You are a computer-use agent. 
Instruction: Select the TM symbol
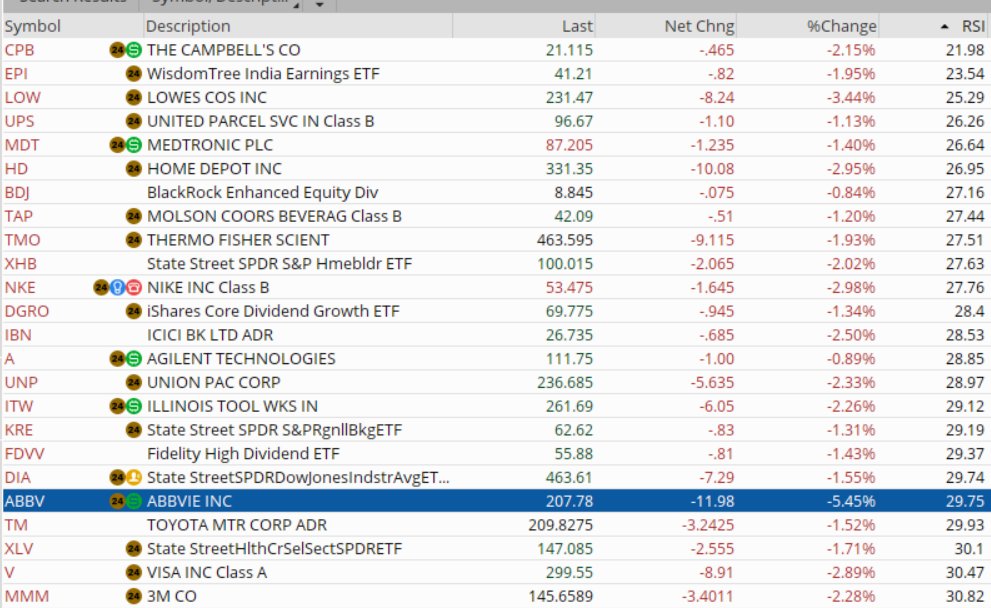[16, 525]
